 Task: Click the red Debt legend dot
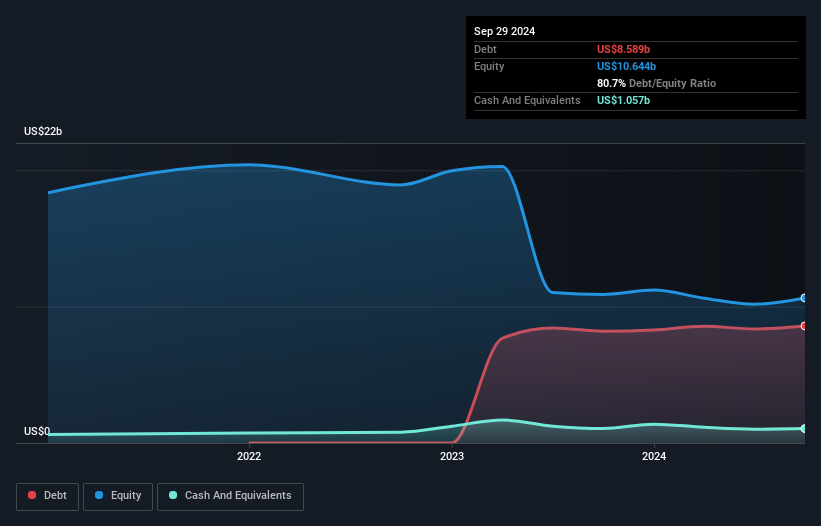click(32, 495)
